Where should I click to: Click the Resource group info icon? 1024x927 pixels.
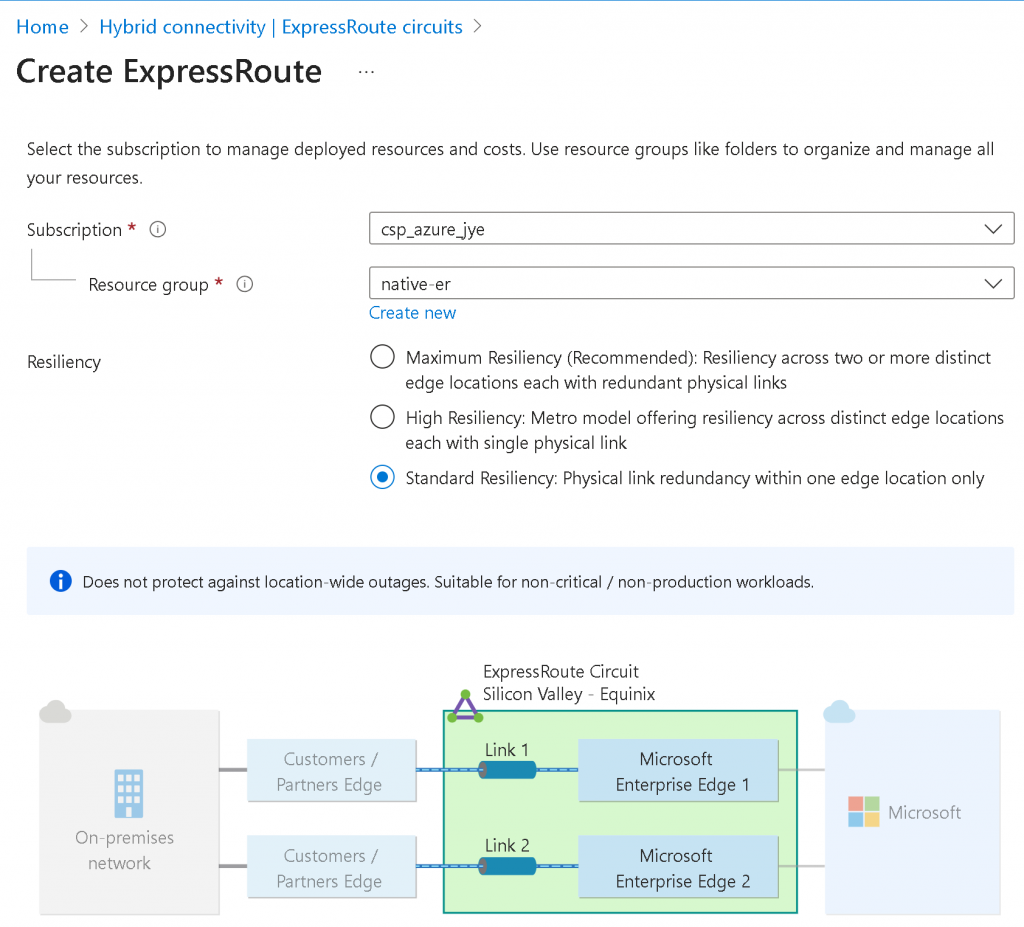244,285
